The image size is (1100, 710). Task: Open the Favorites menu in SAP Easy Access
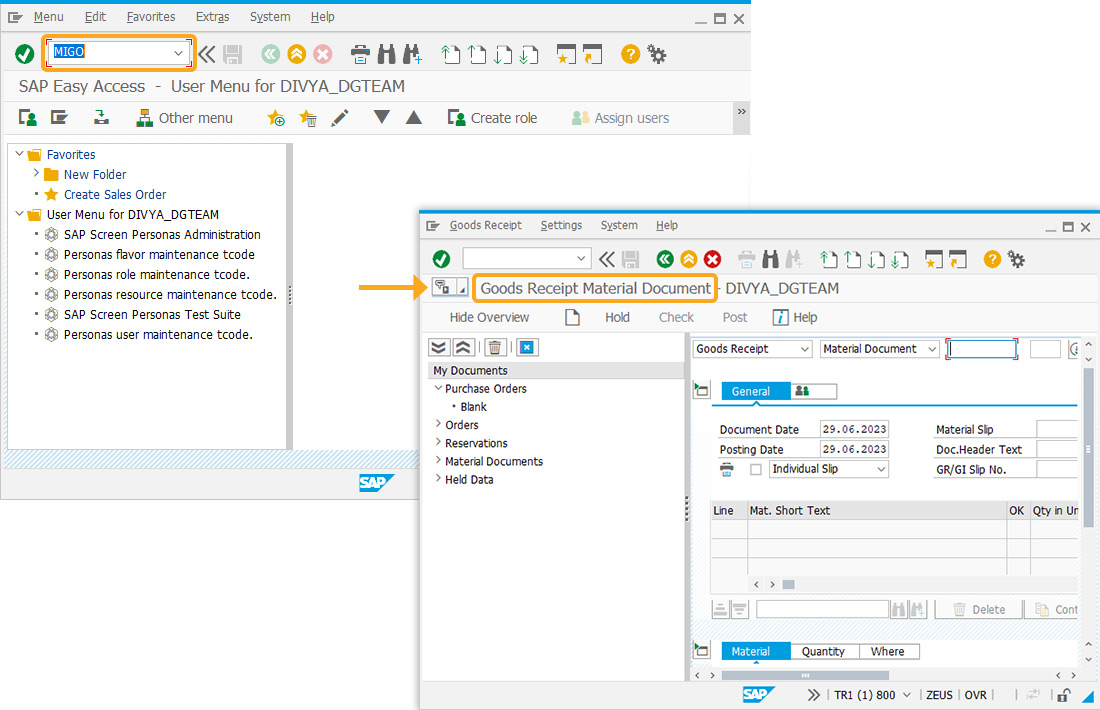point(151,17)
